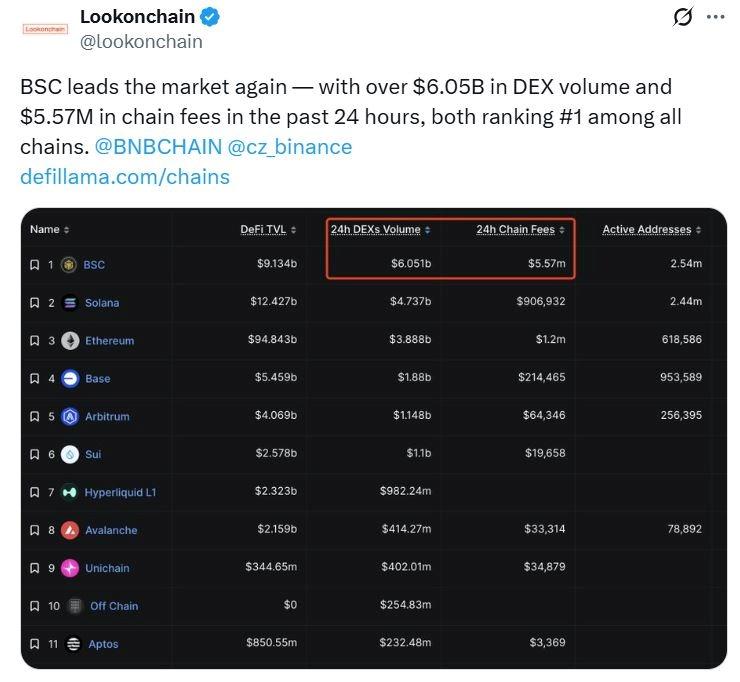Click the Grok icon at top right

tap(683, 17)
